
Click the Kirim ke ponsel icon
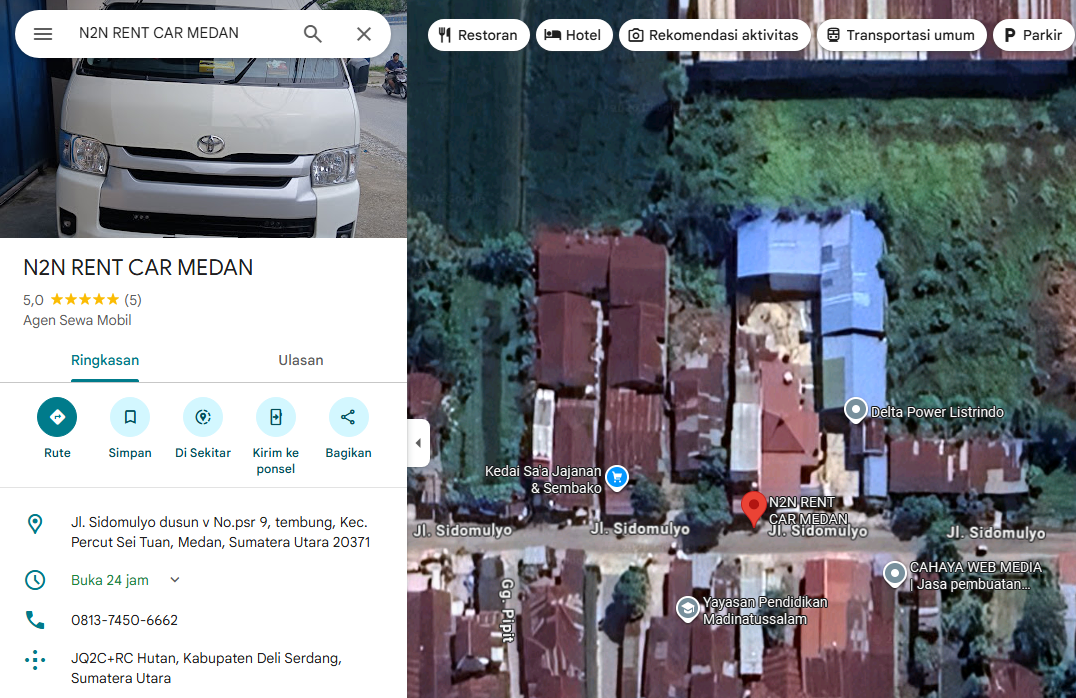click(275, 416)
